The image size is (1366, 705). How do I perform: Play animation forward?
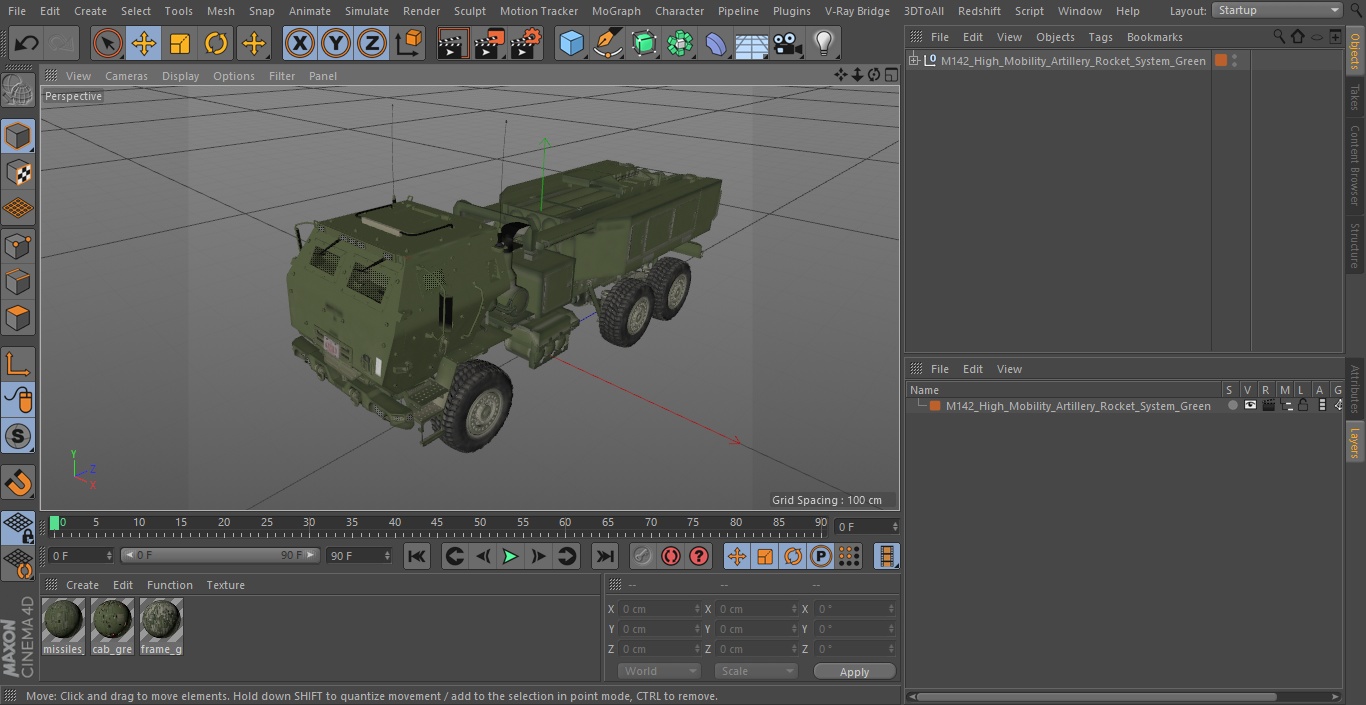(x=510, y=557)
